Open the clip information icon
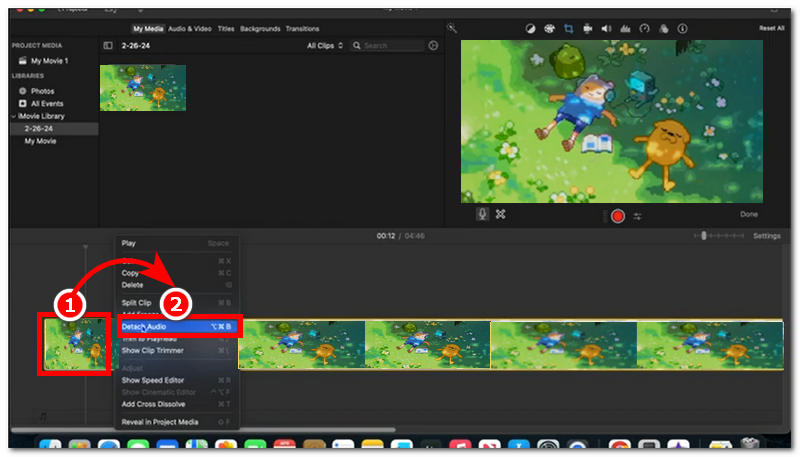The height and width of the screenshot is (457, 800). (x=683, y=29)
